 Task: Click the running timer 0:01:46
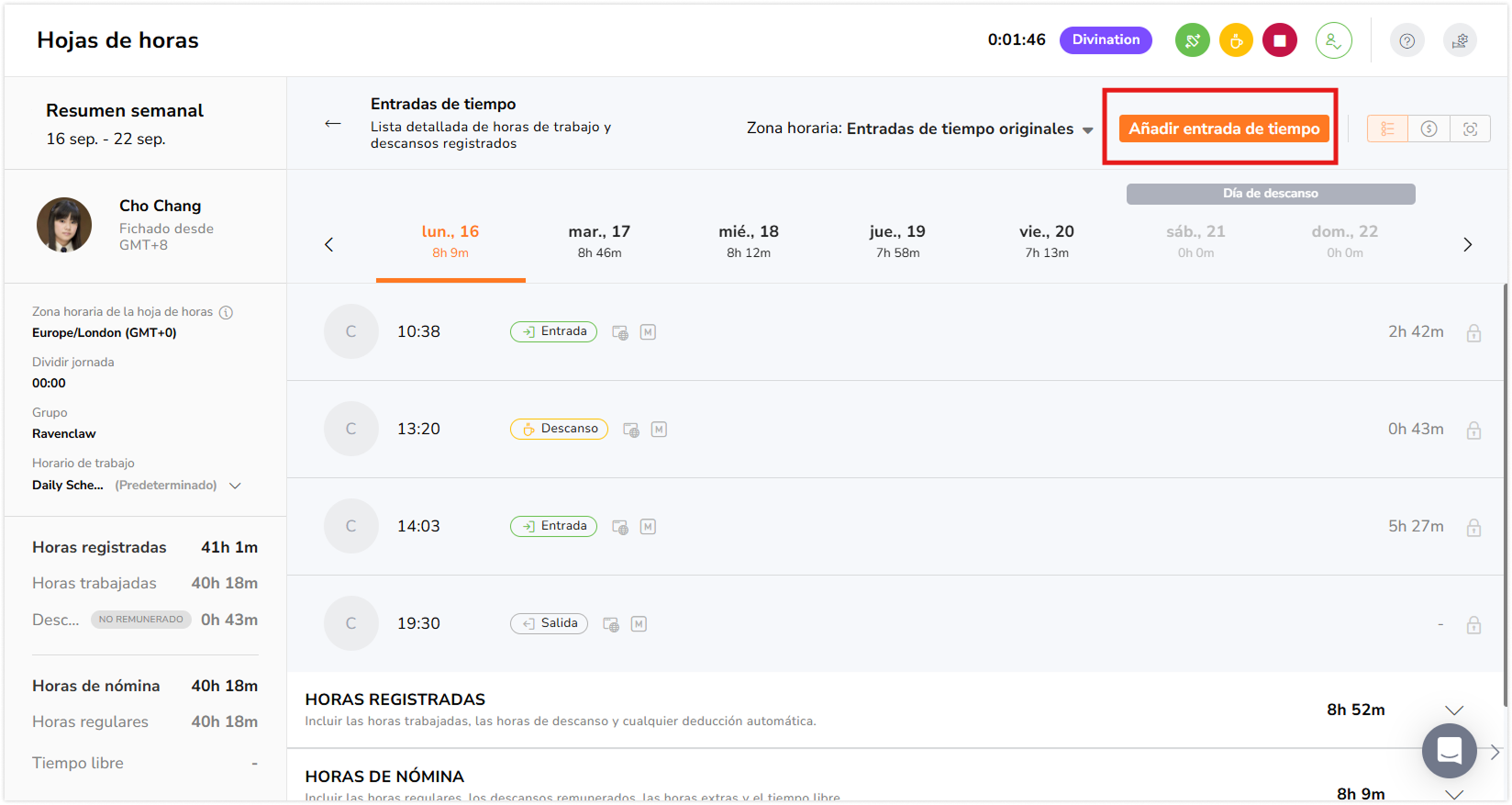[1017, 39]
